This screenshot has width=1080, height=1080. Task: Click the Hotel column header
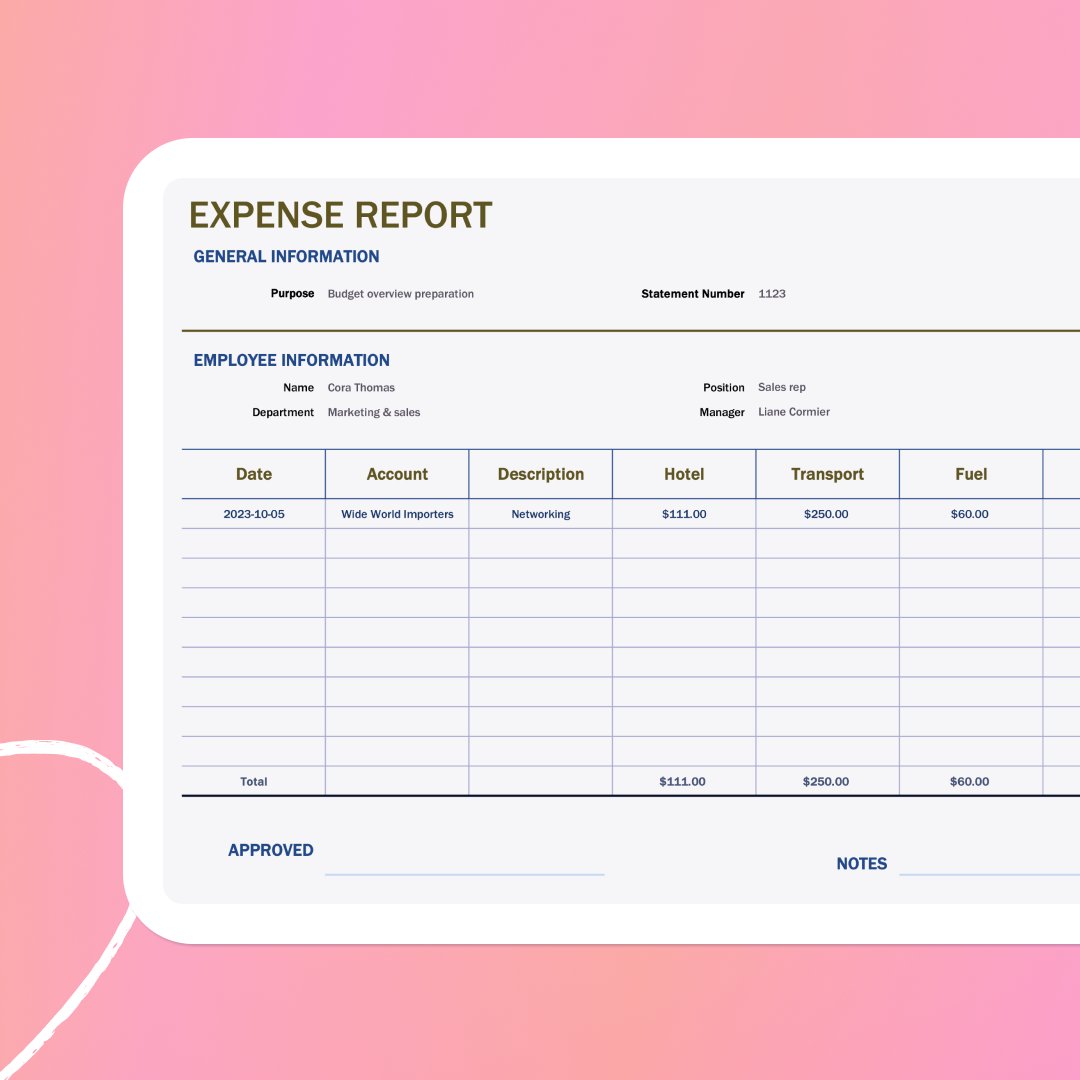684,474
